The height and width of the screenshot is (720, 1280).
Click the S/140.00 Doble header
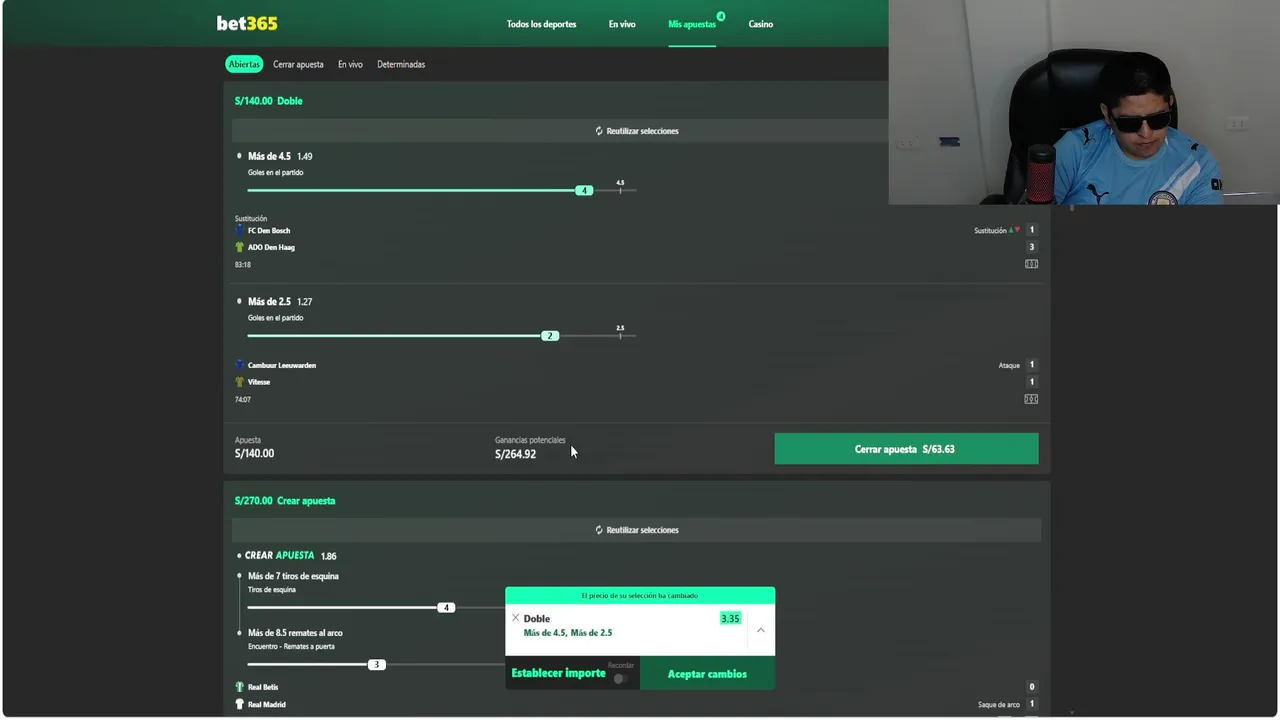click(268, 101)
